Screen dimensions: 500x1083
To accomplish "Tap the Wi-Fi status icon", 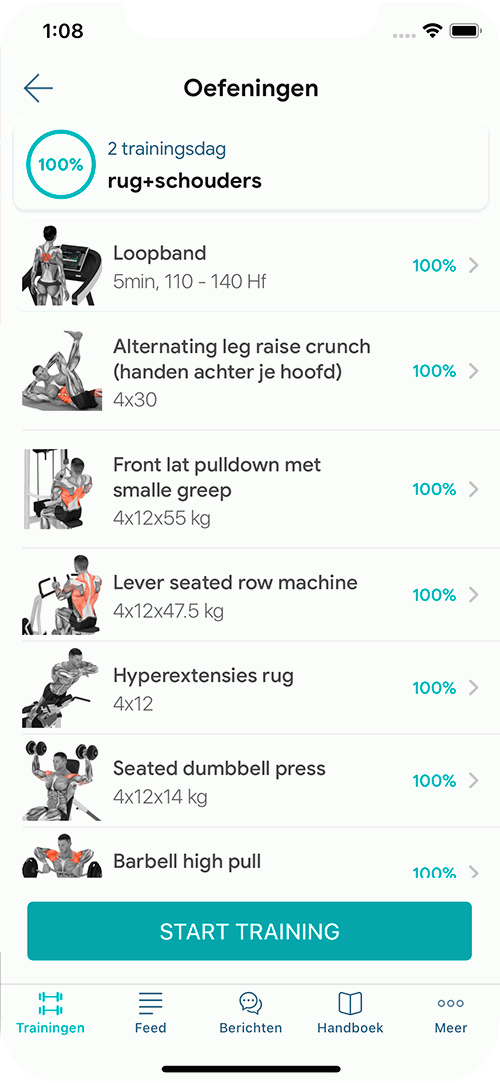I will 434,31.
